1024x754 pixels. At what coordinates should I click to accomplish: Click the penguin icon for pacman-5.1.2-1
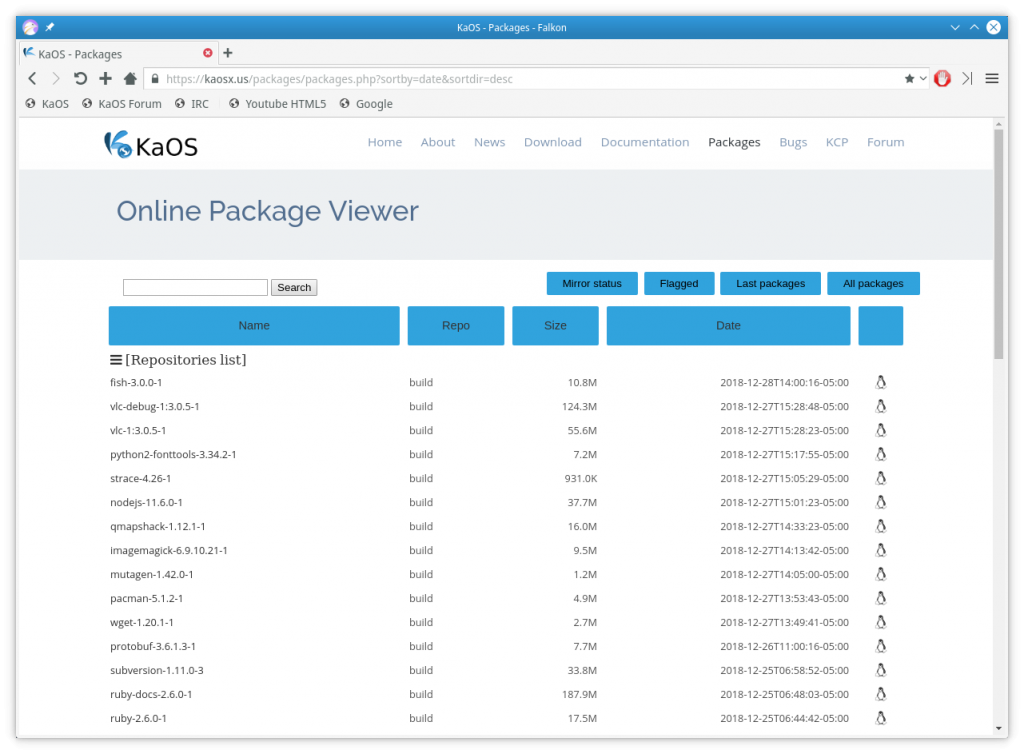[880, 599]
